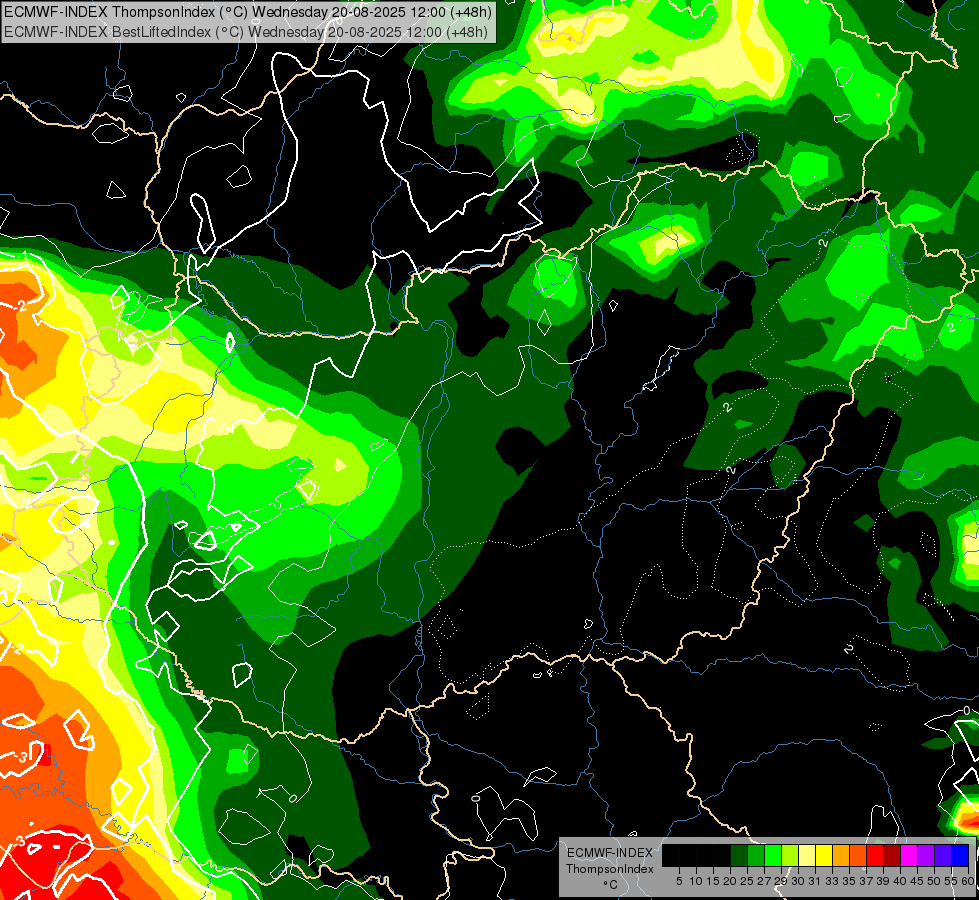Click the legend unit label '°C'
The height and width of the screenshot is (900, 979).
click(610, 885)
